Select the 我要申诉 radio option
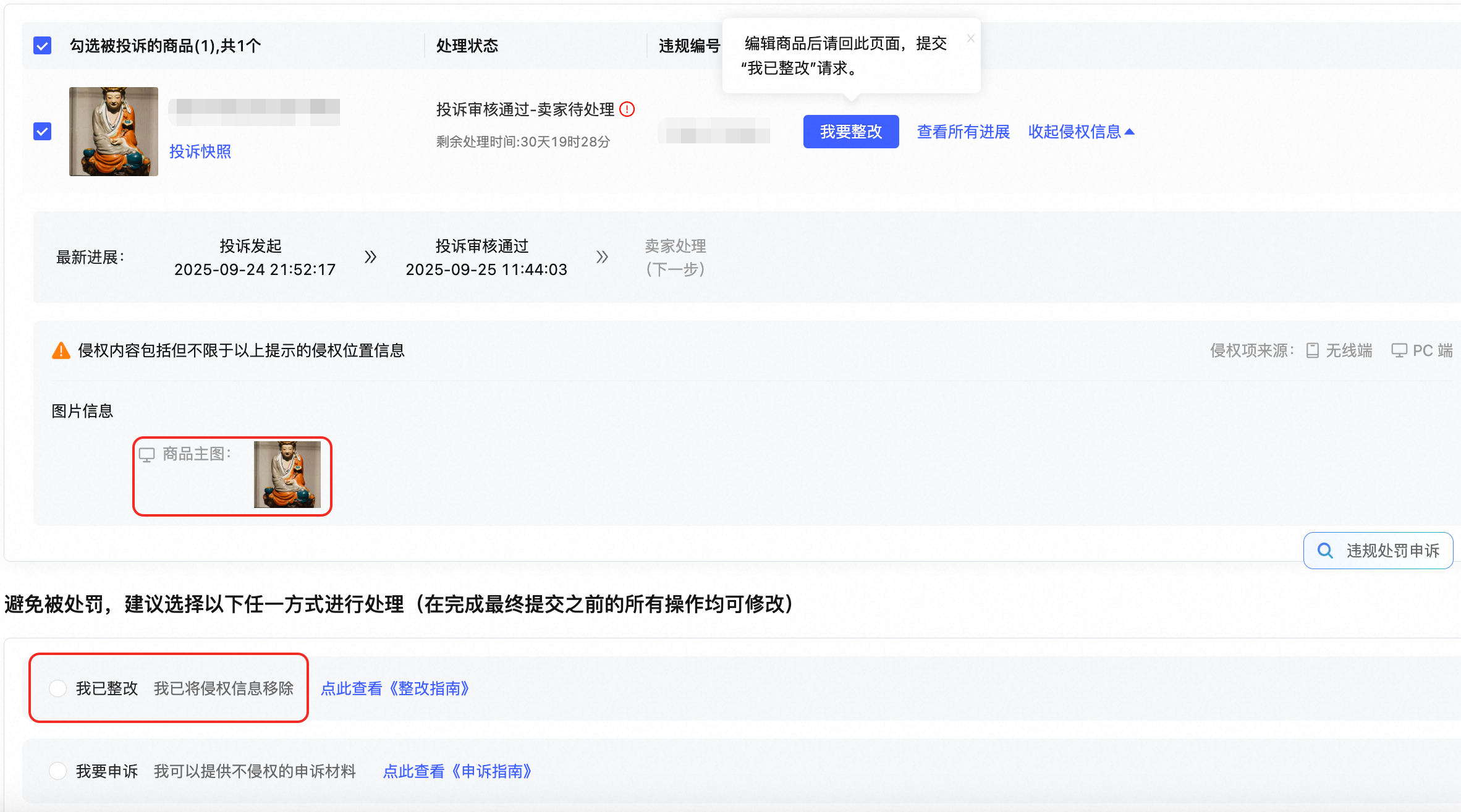 click(57, 771)
